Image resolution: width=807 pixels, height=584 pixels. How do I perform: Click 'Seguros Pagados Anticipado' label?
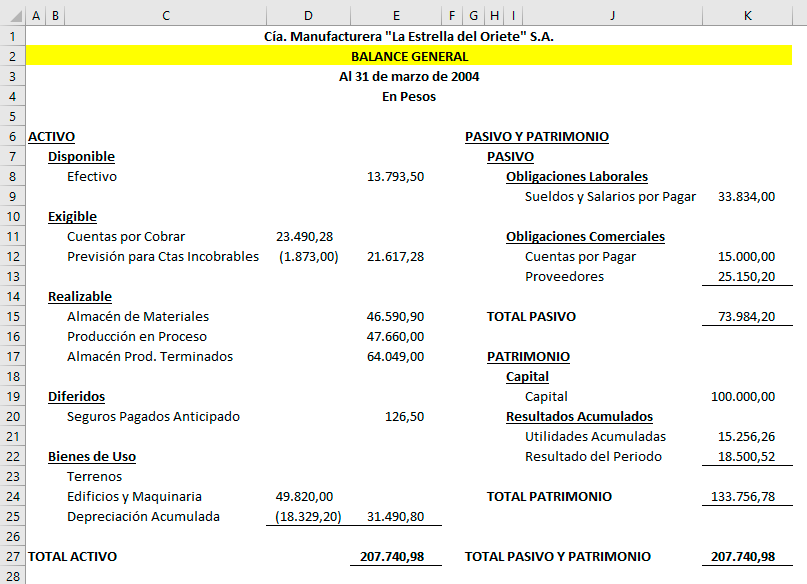coord(153,417)
